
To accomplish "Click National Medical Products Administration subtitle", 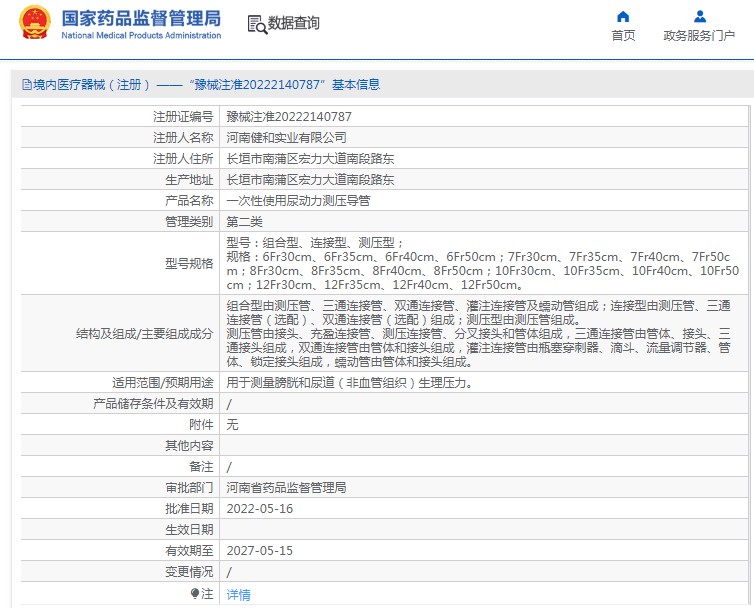I will pos(141,35).
